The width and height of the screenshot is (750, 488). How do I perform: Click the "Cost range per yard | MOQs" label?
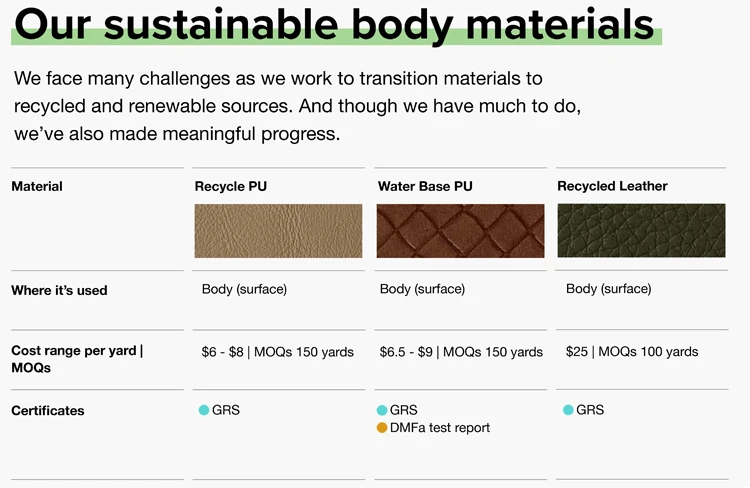click(x=77, y=359)
